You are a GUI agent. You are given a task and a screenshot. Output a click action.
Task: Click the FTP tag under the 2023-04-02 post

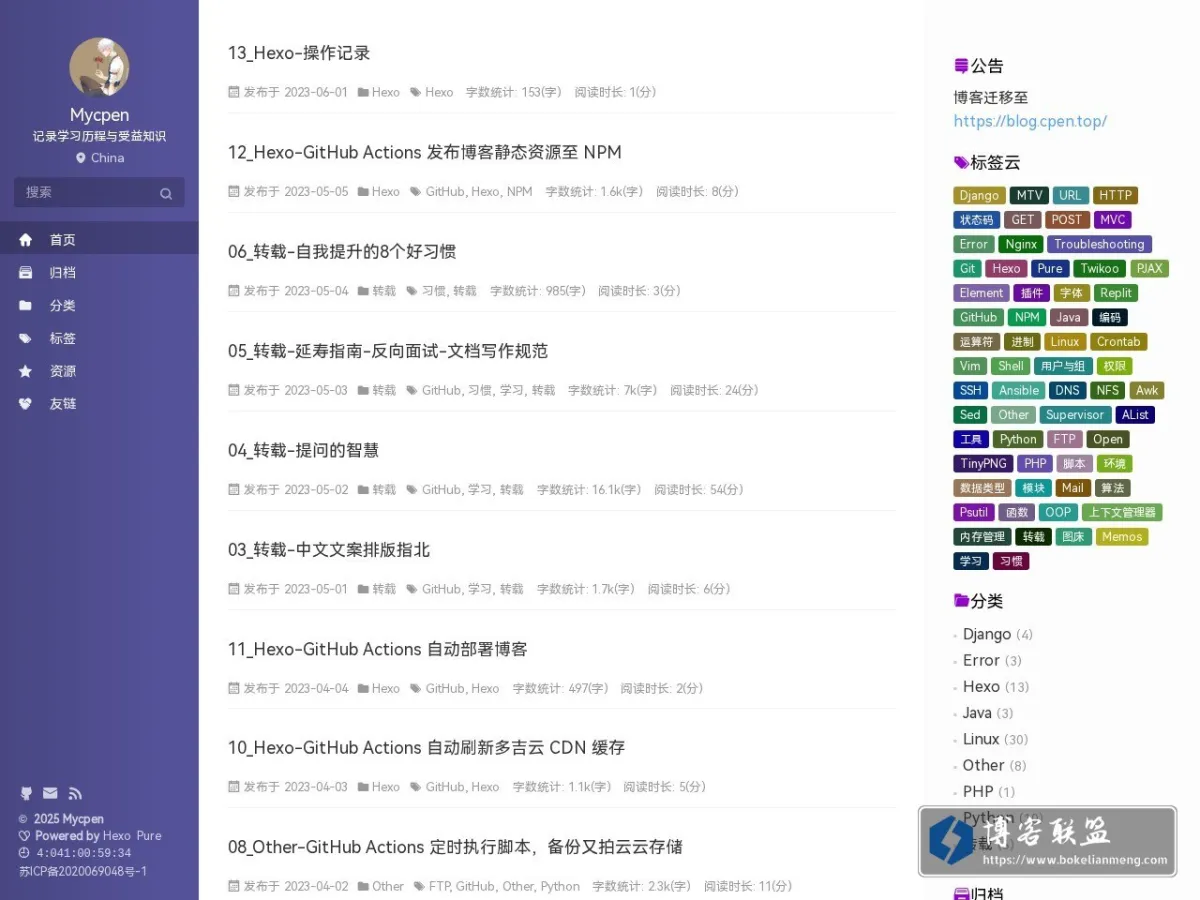439,886
